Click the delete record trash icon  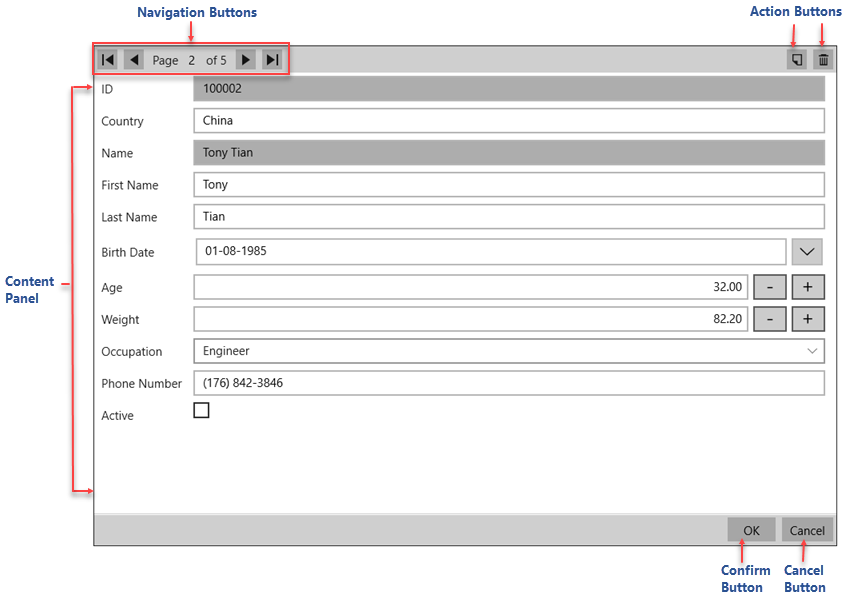tap(823, 60)
